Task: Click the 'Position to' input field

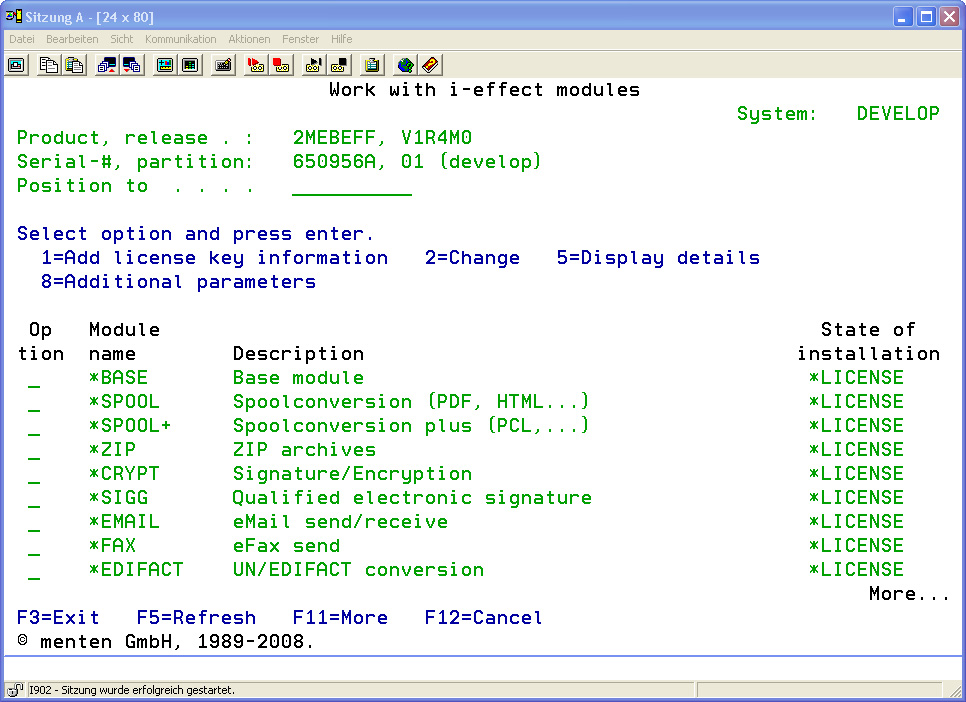Action: [x=351, y=187]
